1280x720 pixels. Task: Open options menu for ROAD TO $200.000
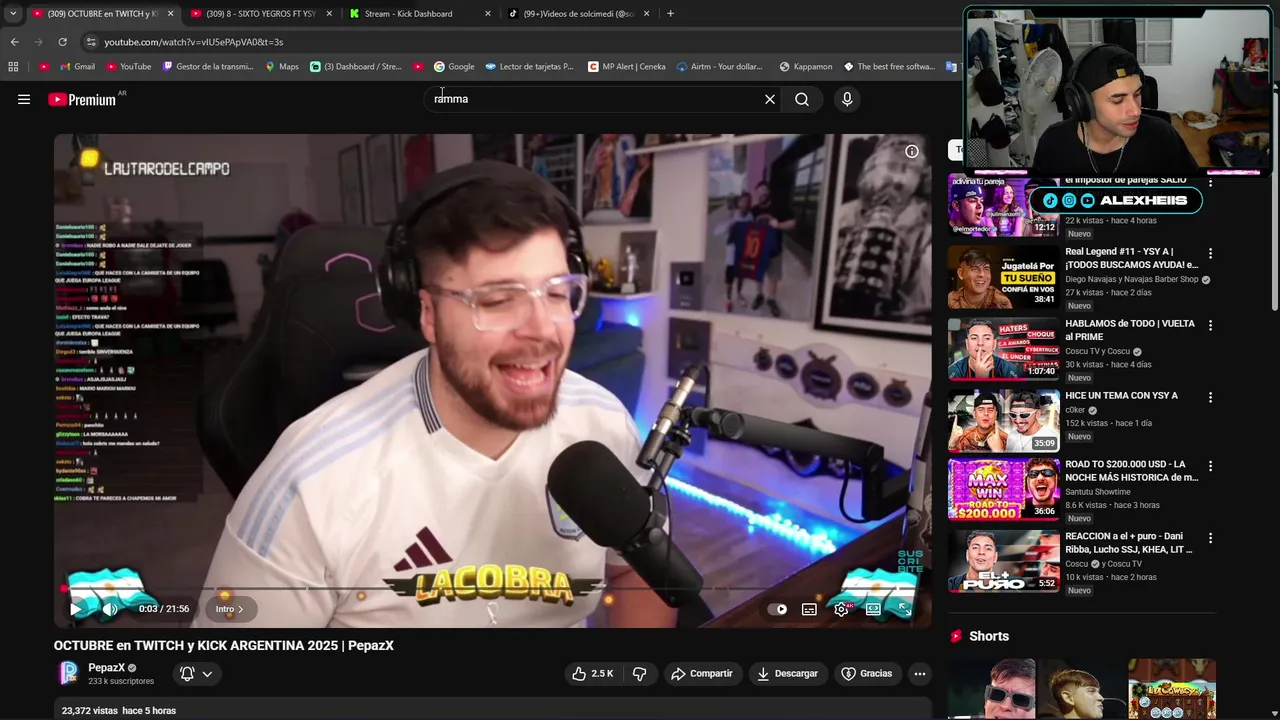pyautogui.click(x=1210, y=466)
